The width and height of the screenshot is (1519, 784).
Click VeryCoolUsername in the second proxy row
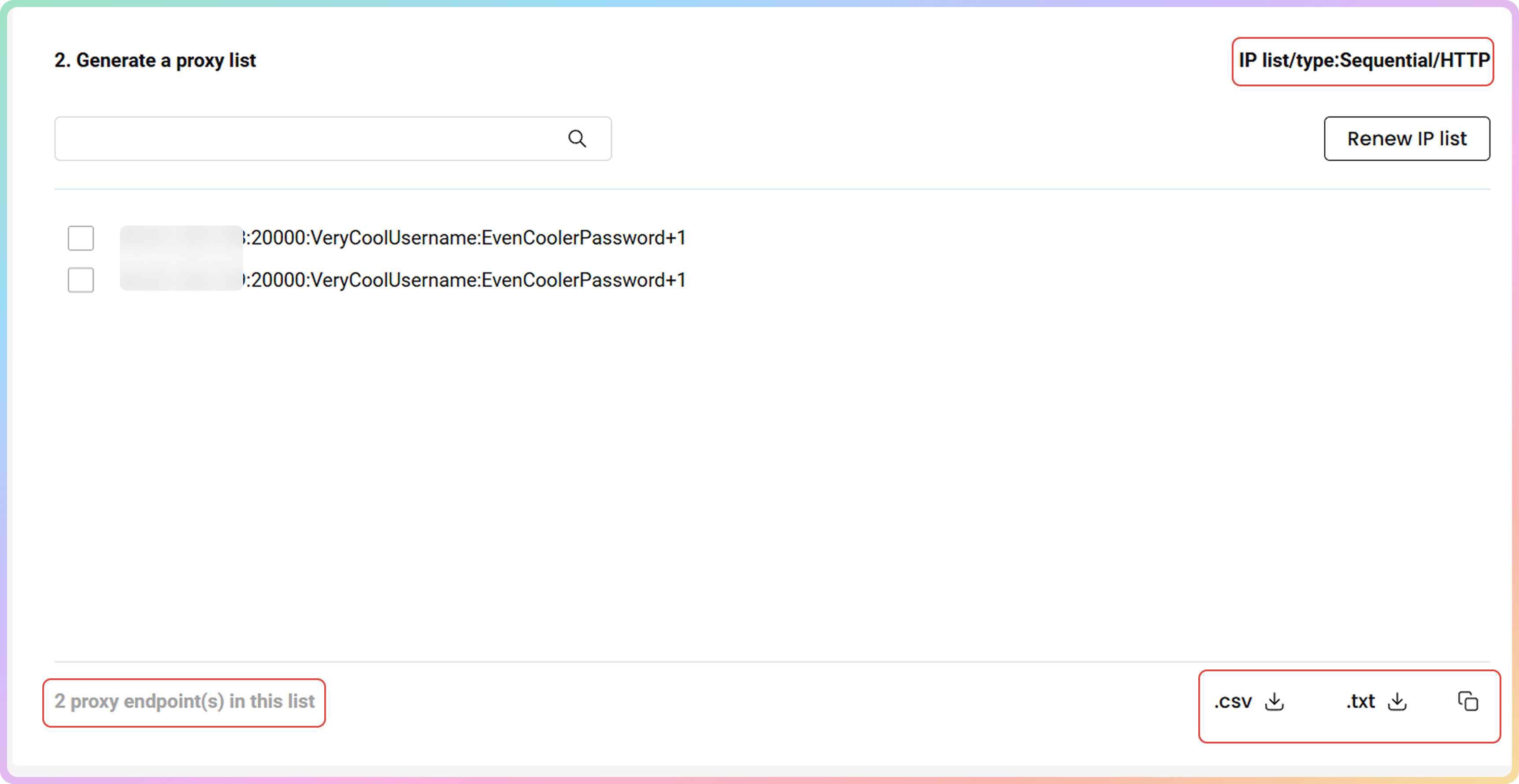click(394, 280)
